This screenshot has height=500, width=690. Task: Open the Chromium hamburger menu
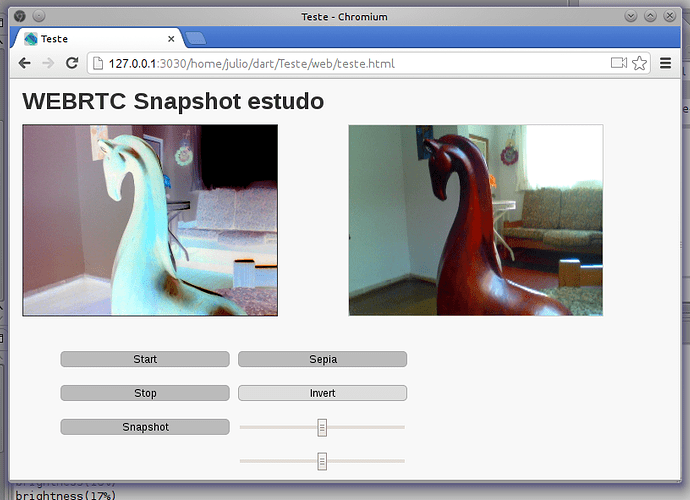coord(665,63)
